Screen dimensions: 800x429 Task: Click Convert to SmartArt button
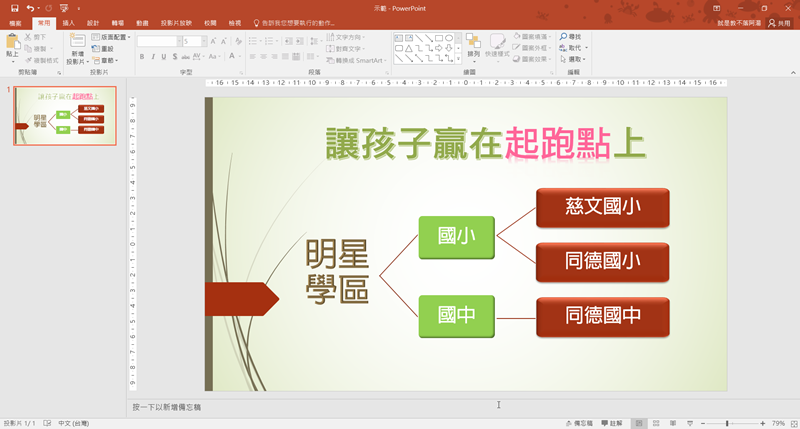click(356, 60)
